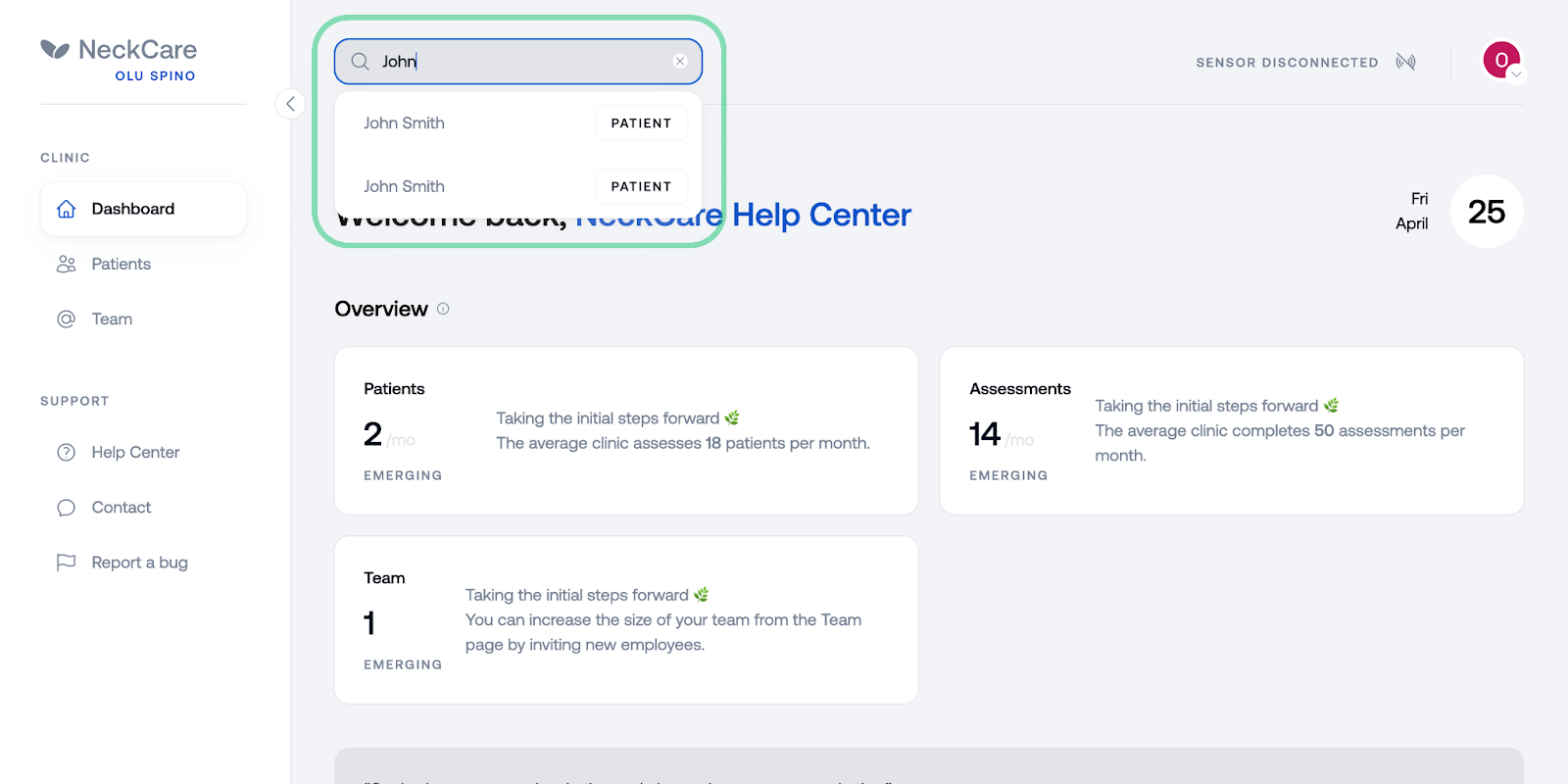The image size is (1568, 784).
Task: Click the date circle showing 25
Action: [x=1487, y=212]
